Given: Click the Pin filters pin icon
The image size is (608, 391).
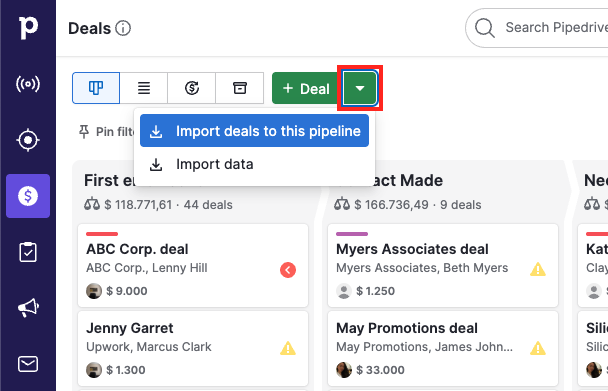Looking at the screenshot, I should 84,131.
